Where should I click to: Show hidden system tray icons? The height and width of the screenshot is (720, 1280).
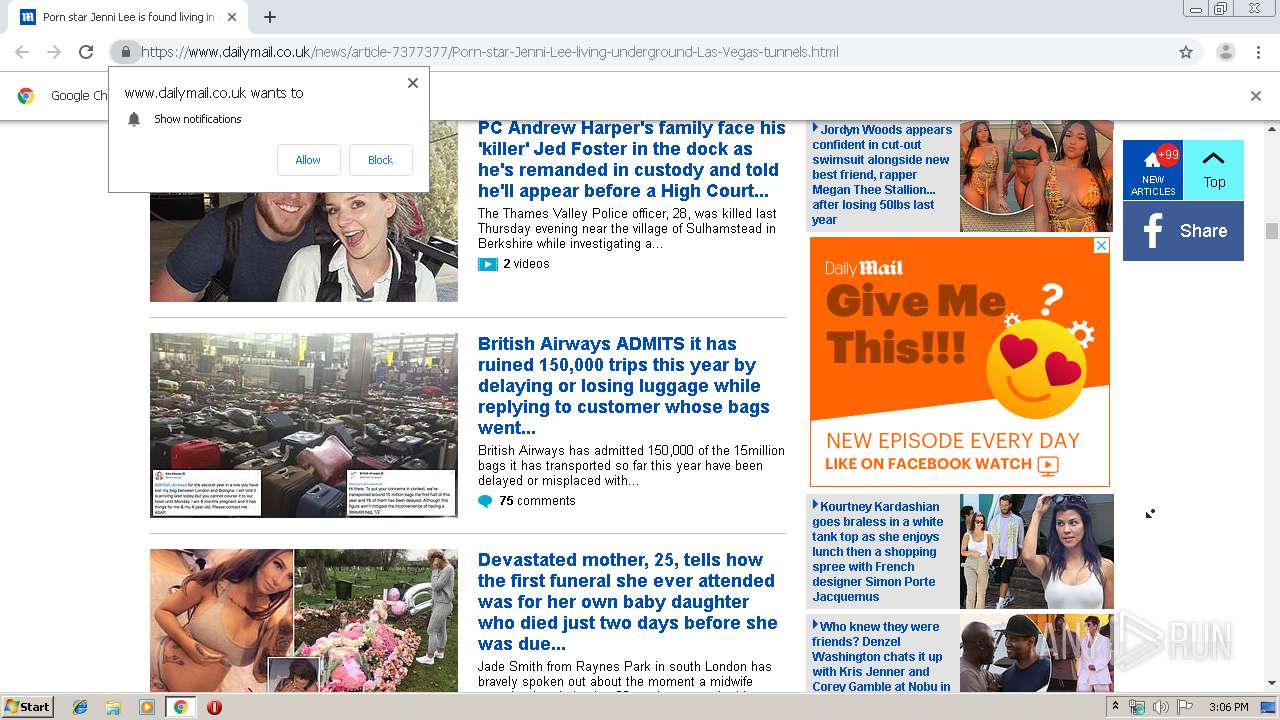(1115, 706)
